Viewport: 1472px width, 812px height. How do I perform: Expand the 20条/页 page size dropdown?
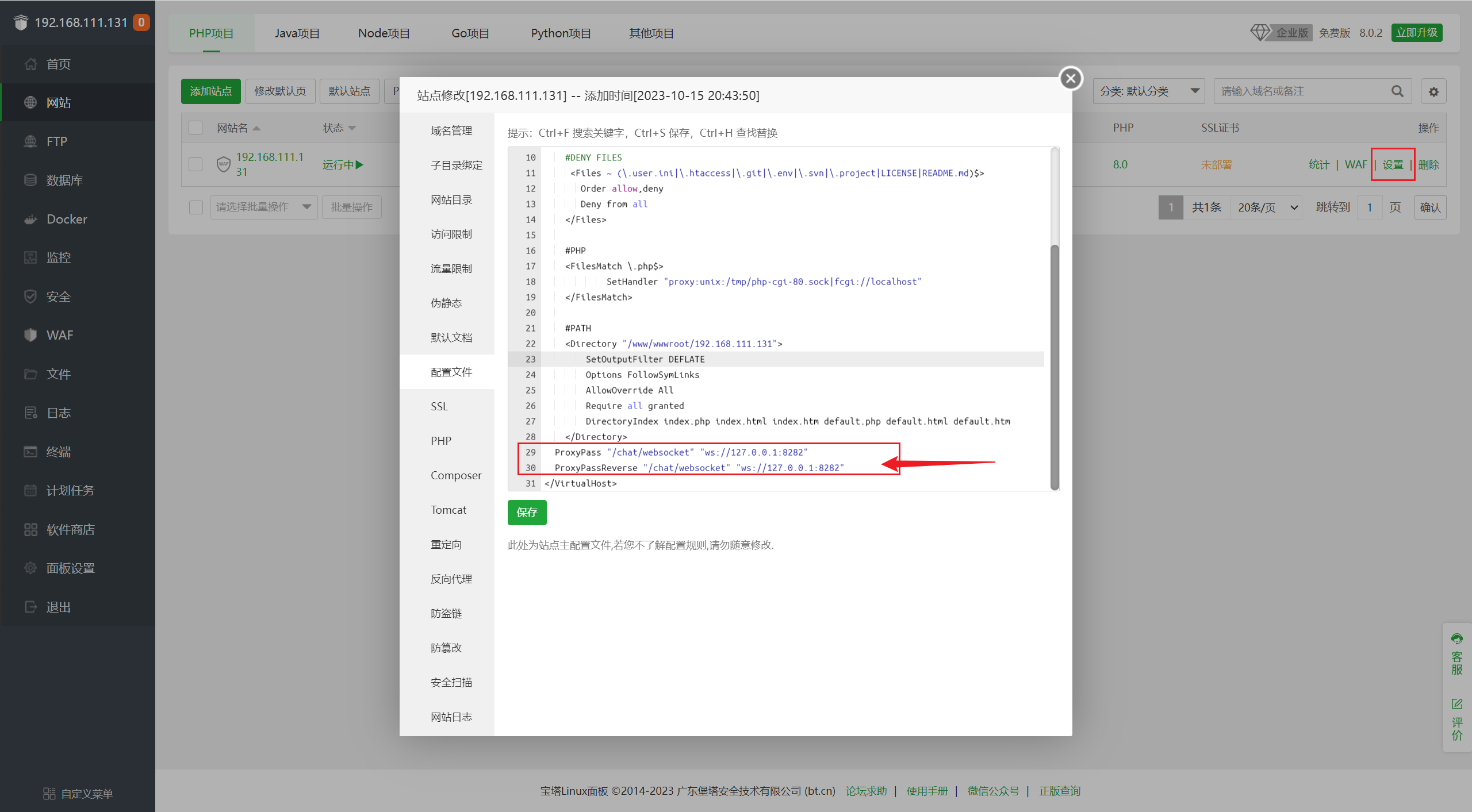point(1266,207)
